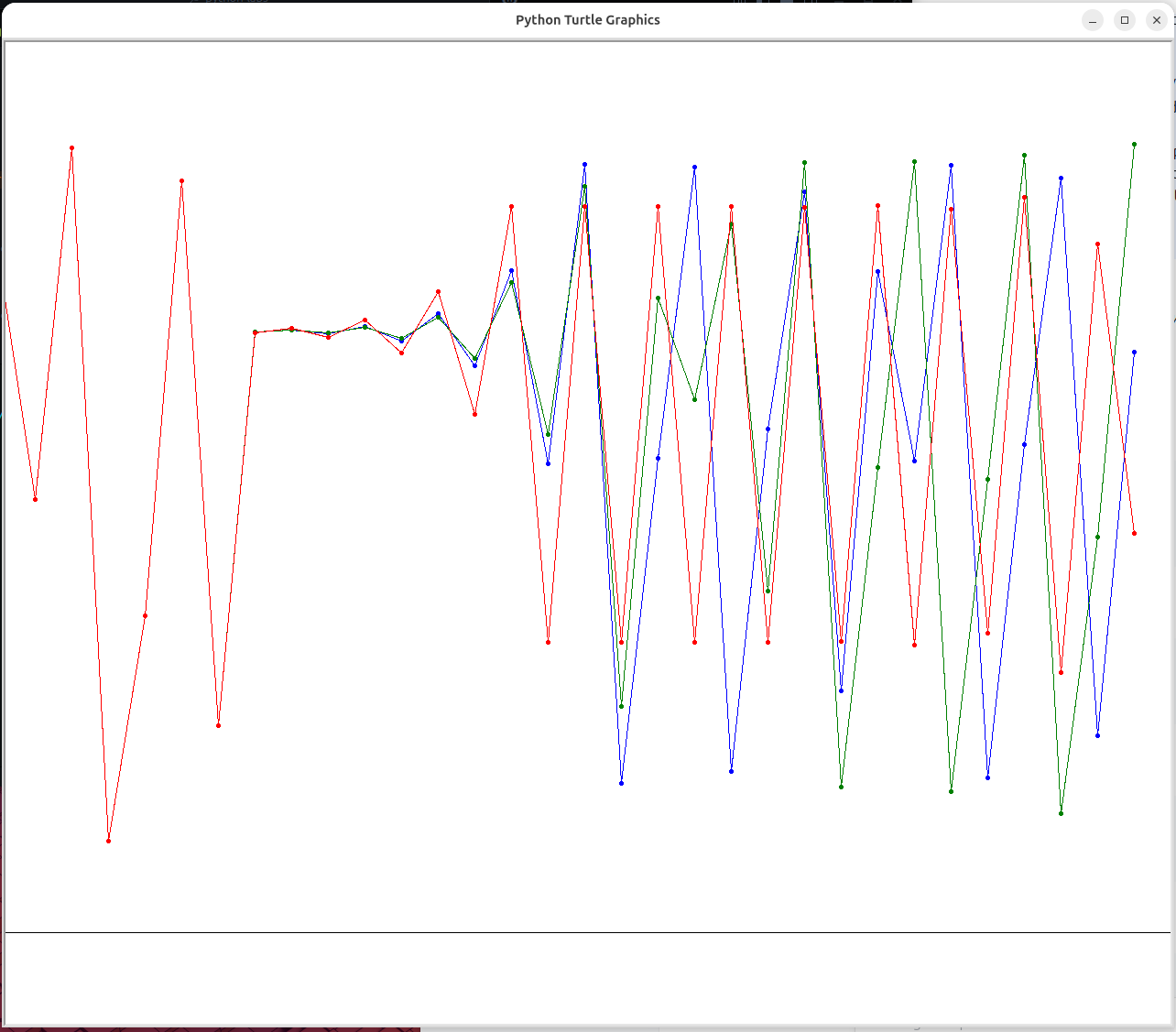The width and height of the screenshot is (1176, 1032).
Task: Minimize the Python Turtle Graphics window
Action: (1093, 20)
